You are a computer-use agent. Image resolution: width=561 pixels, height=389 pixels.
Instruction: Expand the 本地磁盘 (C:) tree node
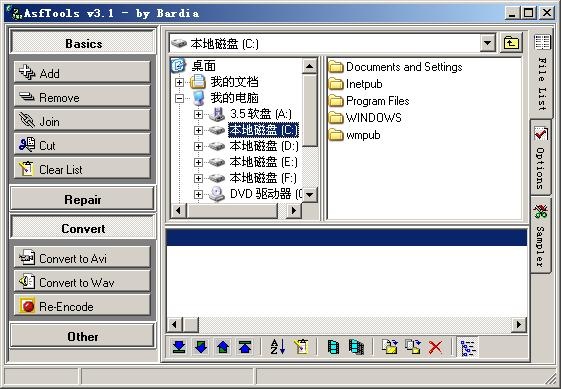click(x=198, y=130)
